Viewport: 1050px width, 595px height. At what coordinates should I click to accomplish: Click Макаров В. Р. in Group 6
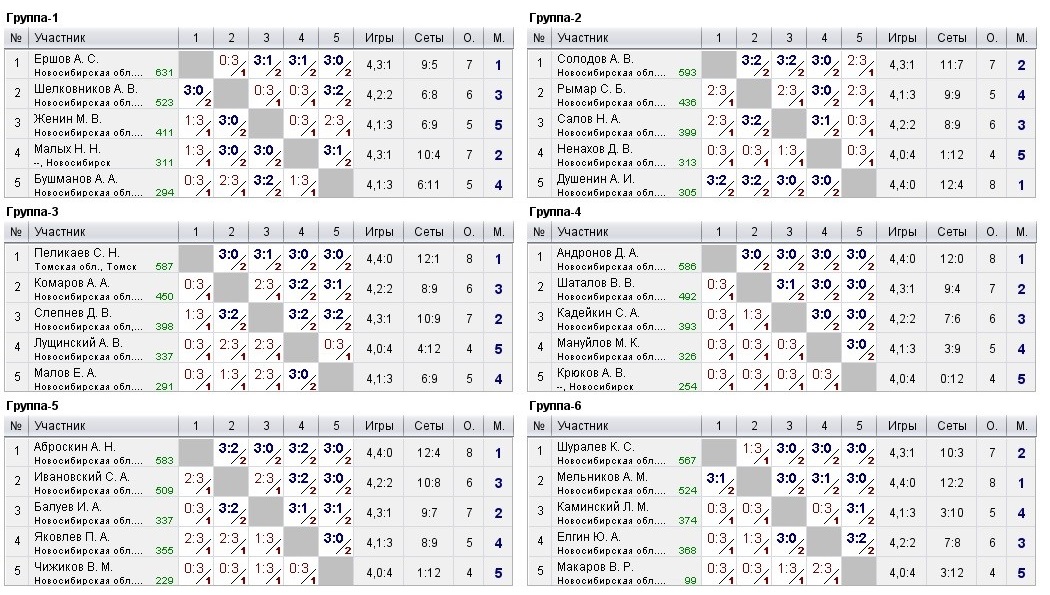(x=596, y=567)
